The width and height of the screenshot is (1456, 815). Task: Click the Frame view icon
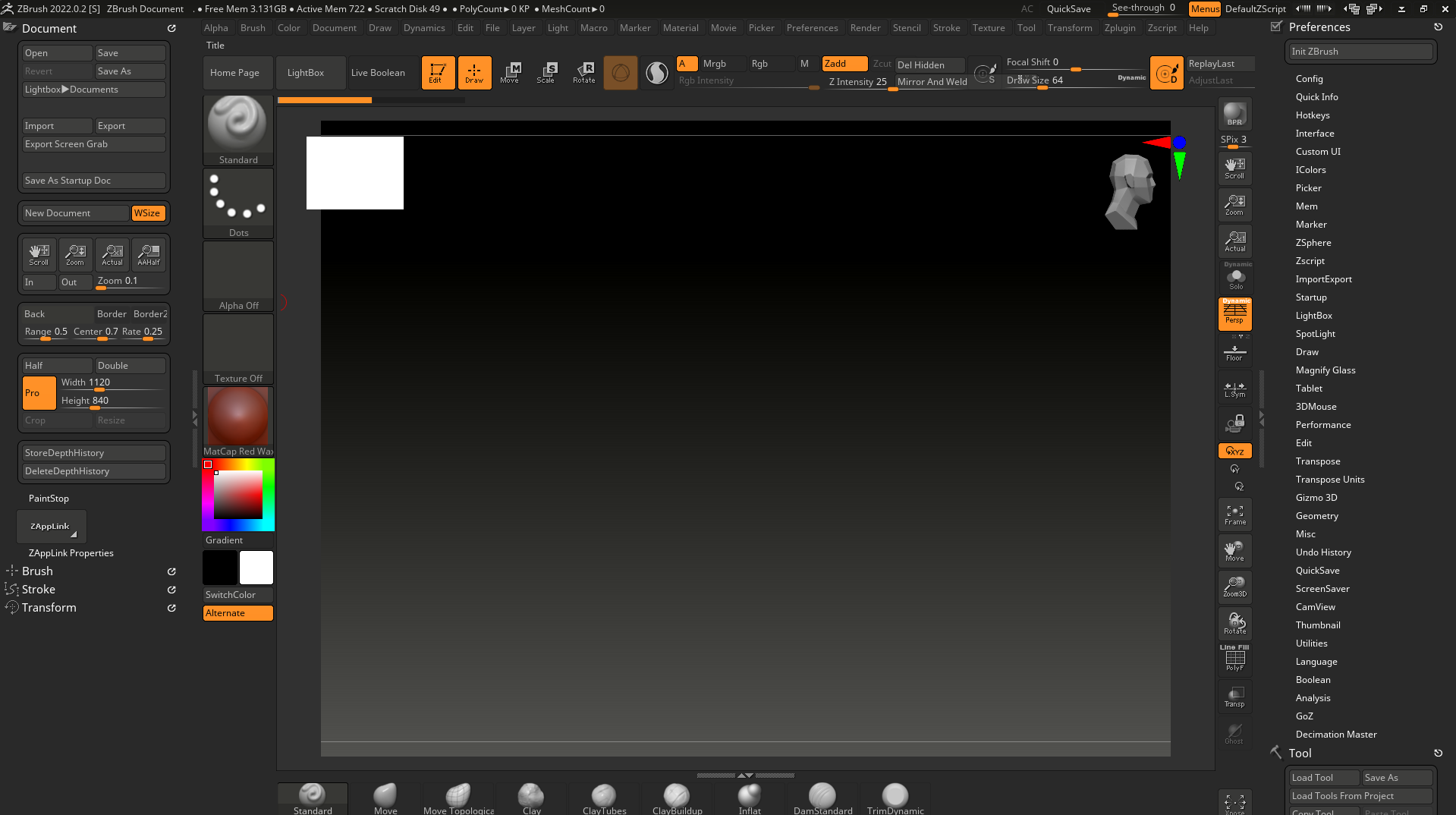1234,515
